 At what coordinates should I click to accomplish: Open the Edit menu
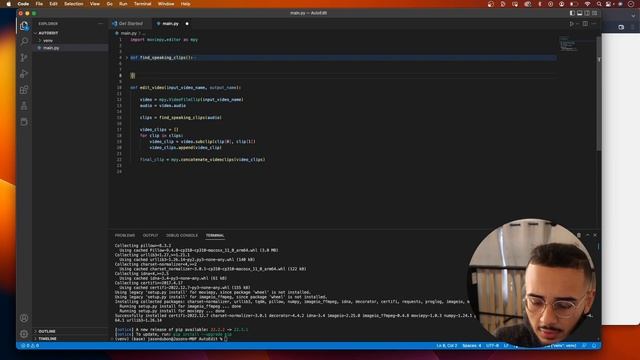(x=53, y=4)
